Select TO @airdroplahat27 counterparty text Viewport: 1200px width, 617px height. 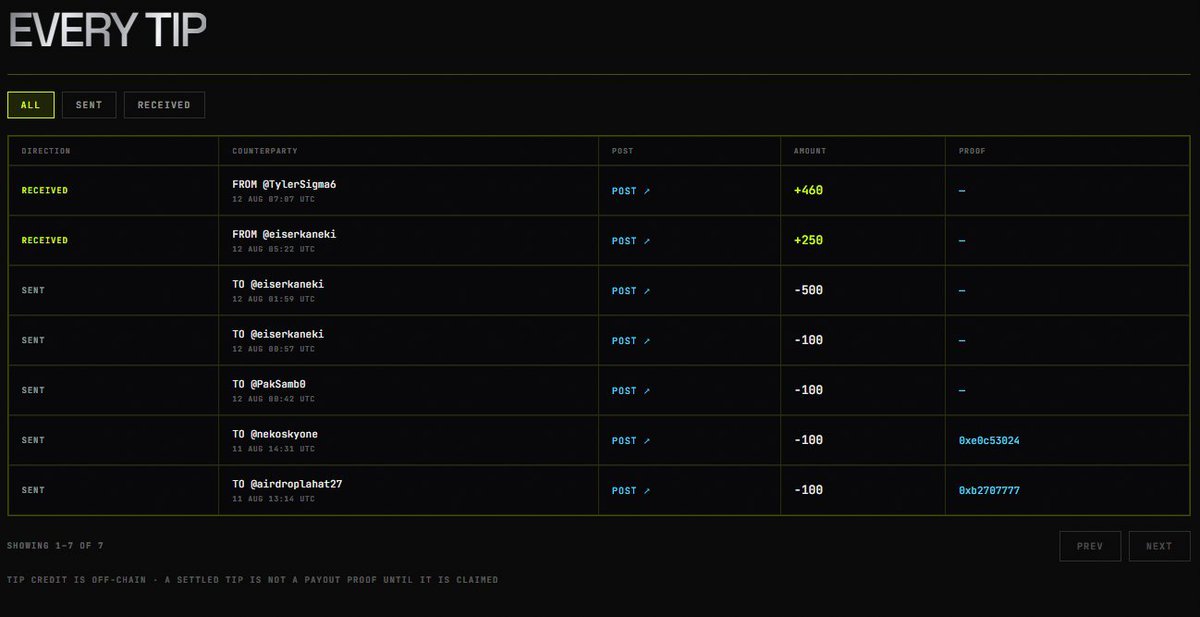288,484
